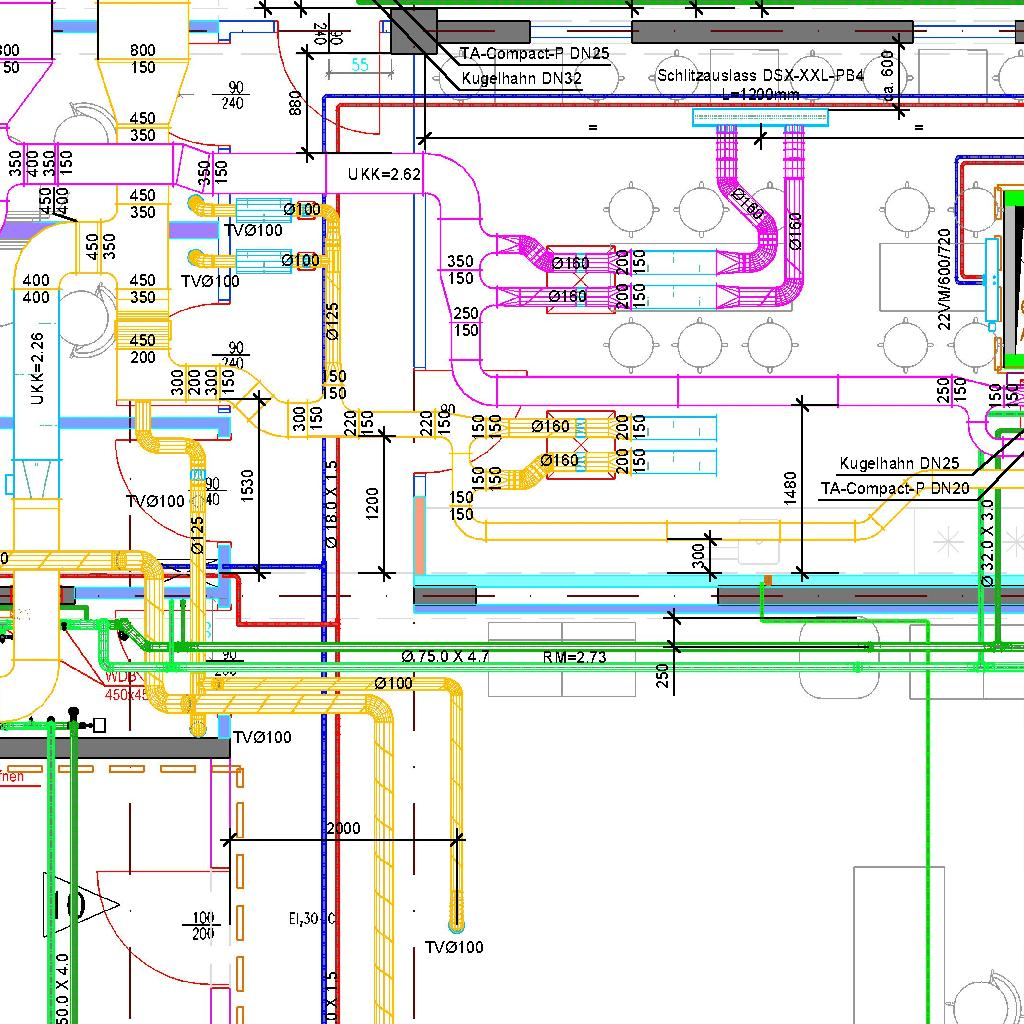This screenshot has width=1024, height=1024.
Task: Select the Kugelhahn DN32 annotation
Action: point(521,79)
